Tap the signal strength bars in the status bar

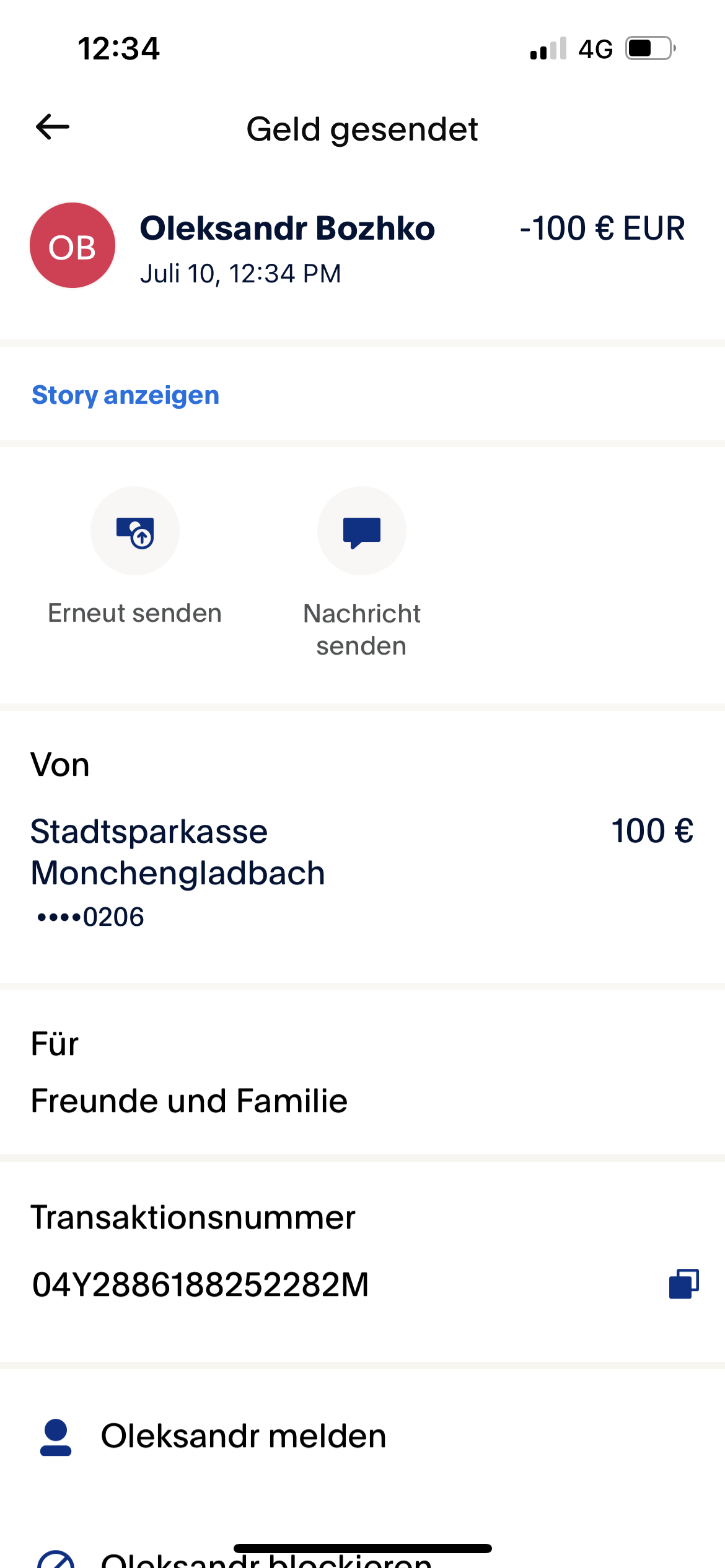click(x=548, y=48)
